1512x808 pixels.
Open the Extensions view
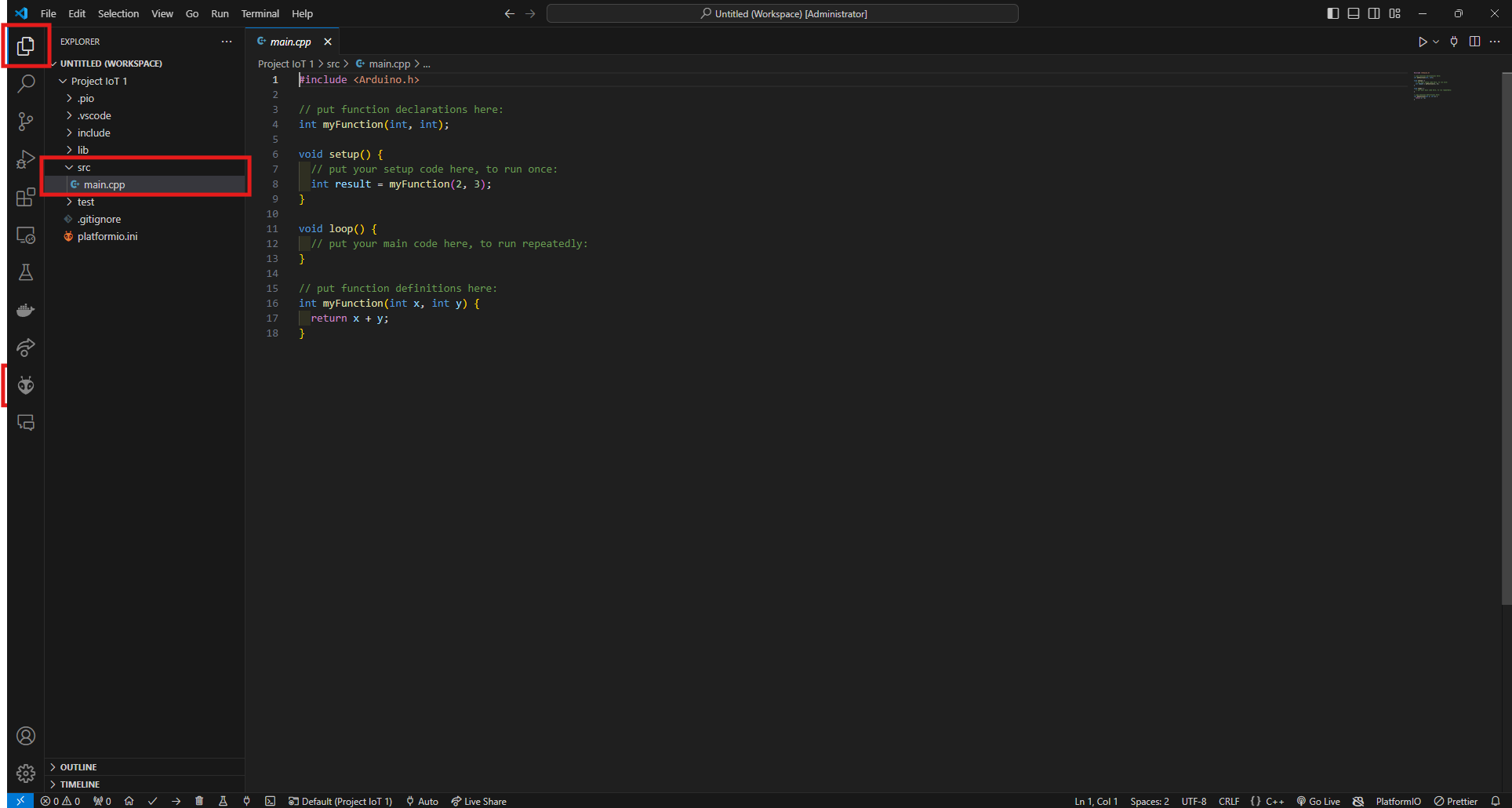click(x=26, y=197)
